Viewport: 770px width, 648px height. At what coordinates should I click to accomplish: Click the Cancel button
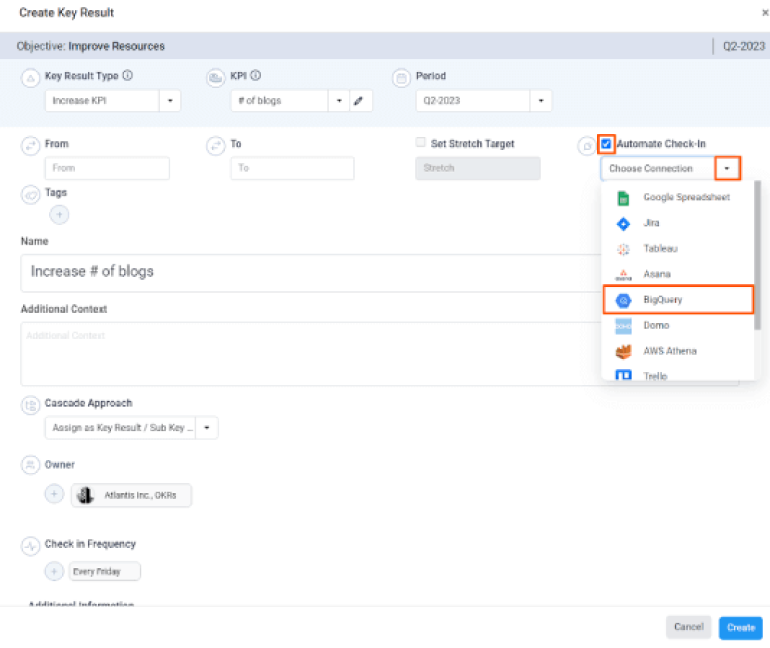pyautogui.click(x=688, y=627)
